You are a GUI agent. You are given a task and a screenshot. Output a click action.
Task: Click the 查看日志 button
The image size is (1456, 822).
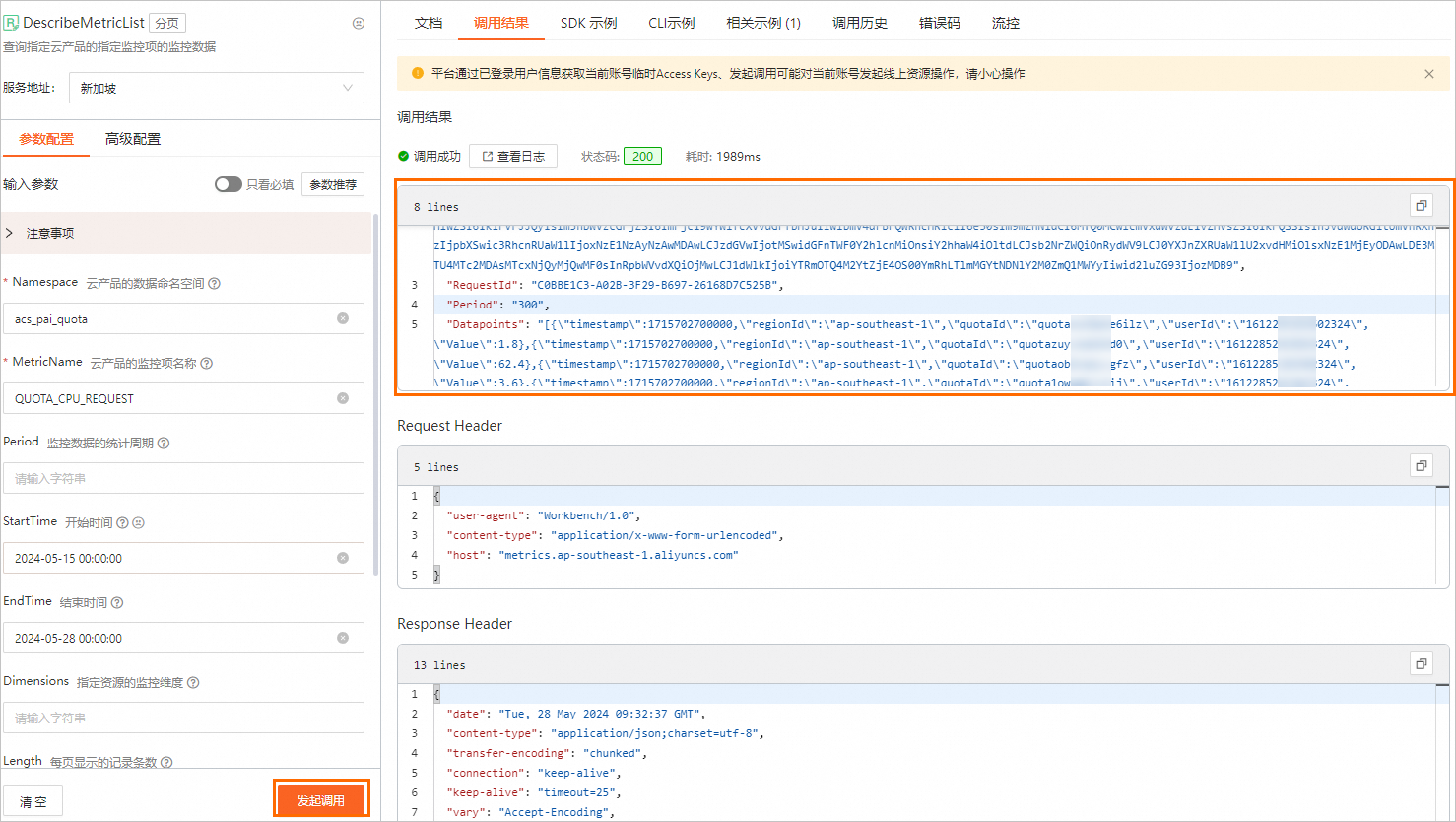(x=513, y=156)
